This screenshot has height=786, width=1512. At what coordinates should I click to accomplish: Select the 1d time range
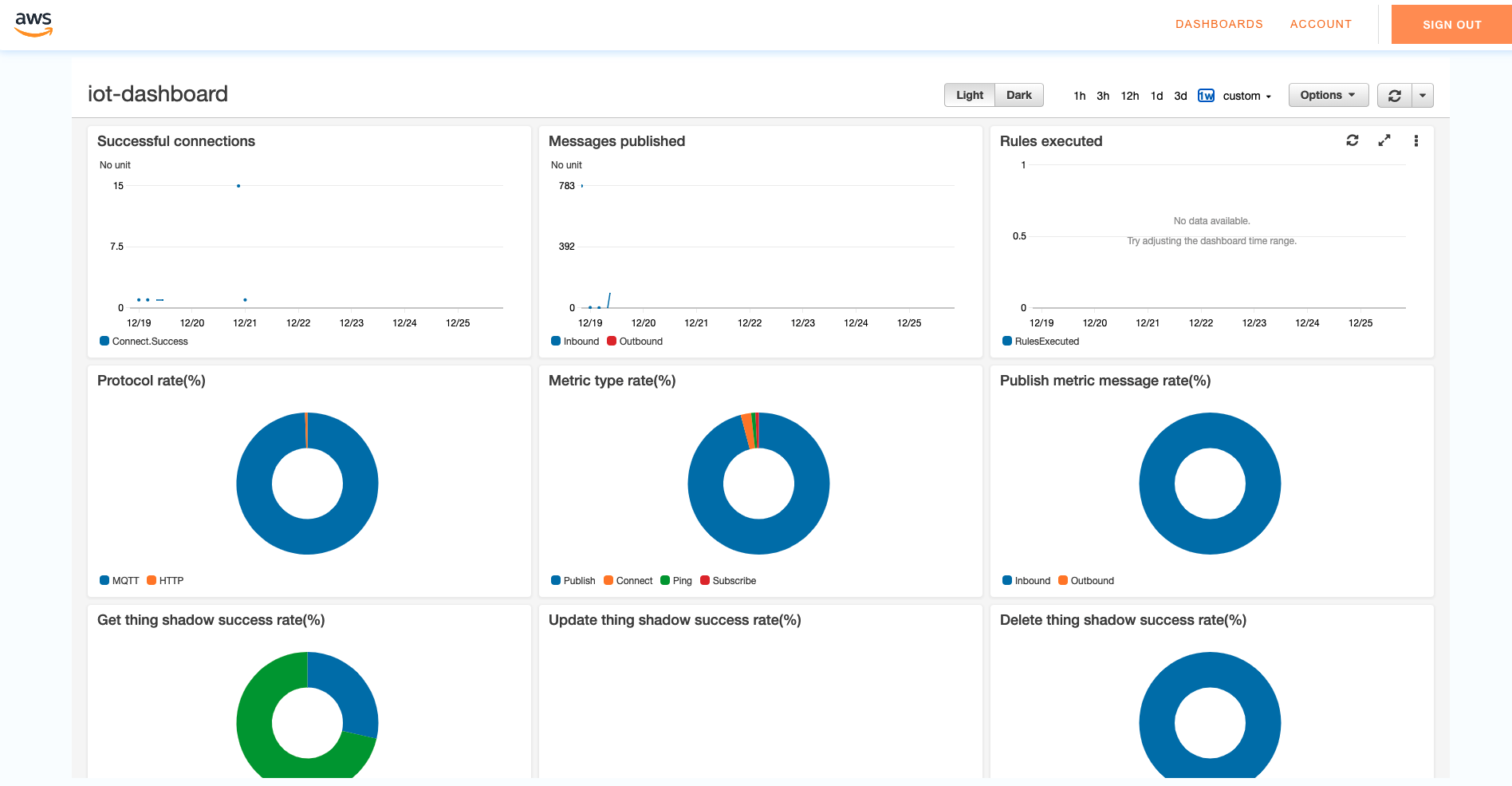pyautogui.click(x=1157, y=96)
